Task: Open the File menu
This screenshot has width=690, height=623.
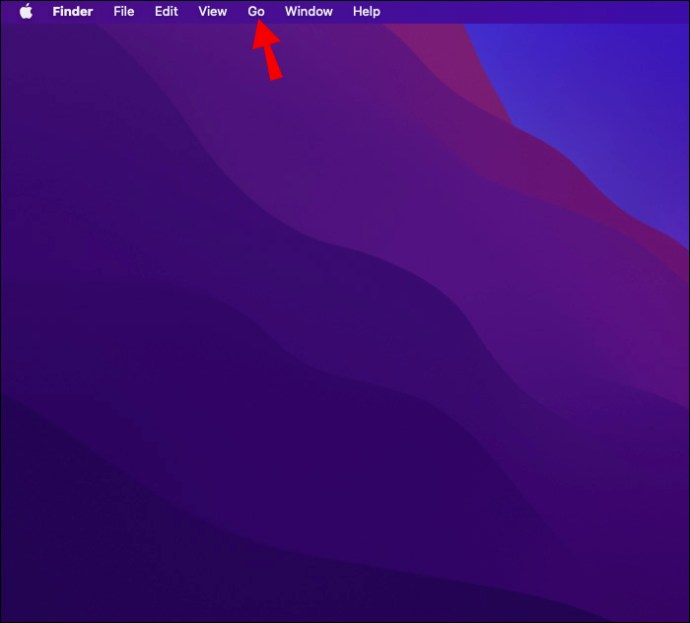Action: (x=124, y=11)
